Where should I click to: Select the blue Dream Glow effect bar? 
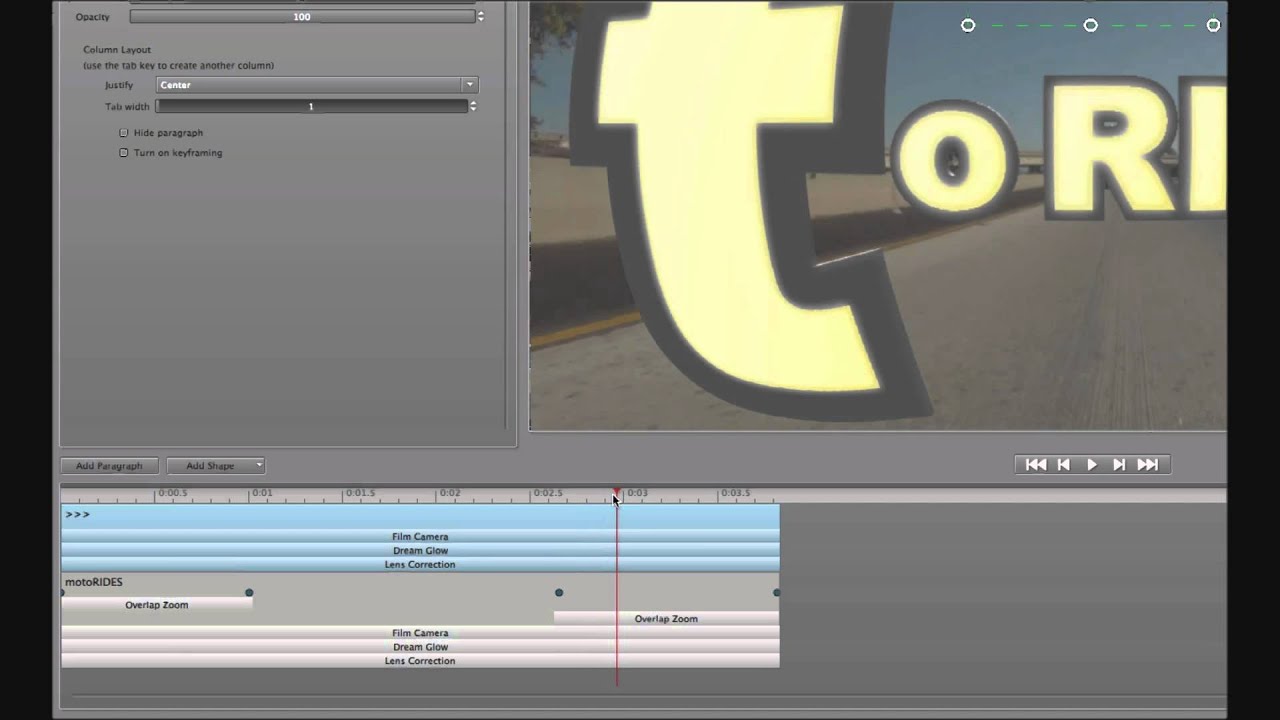(420, 550)
